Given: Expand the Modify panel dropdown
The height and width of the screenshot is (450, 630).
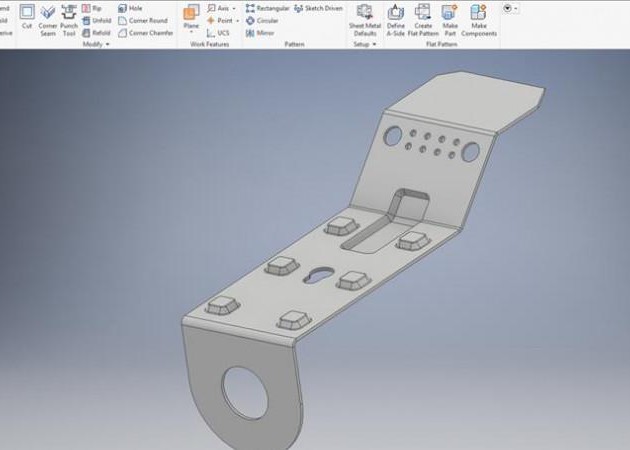Looking at the screenshot, I should pyautogui.click(x=108, y=44).
